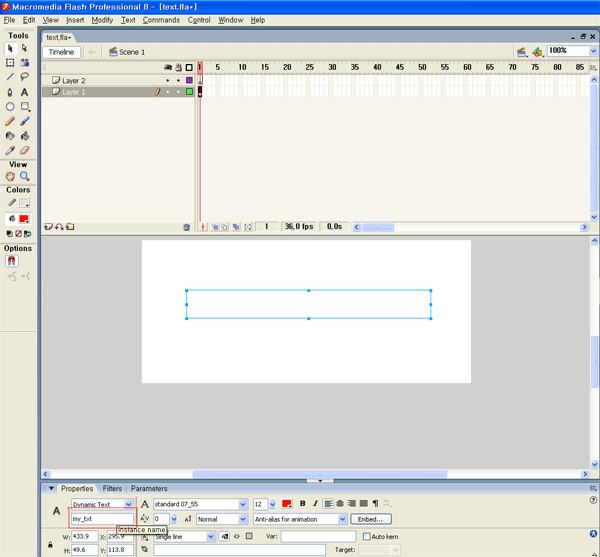Click the Insert Layer Folder icon
600x557 pixels.
coord(70,227)
